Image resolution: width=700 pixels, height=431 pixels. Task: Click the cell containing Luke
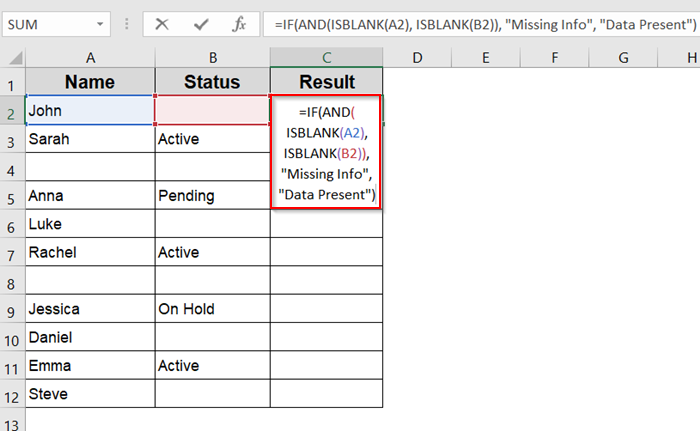point(90,224)
